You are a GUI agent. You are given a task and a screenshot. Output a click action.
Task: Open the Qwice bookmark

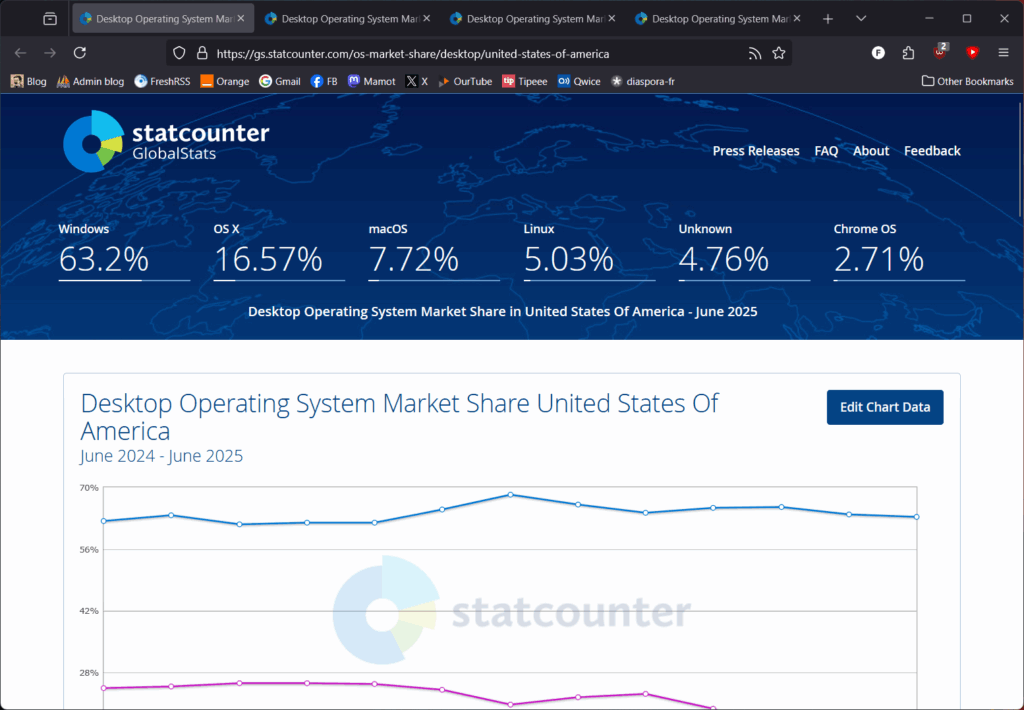[579, 82]
